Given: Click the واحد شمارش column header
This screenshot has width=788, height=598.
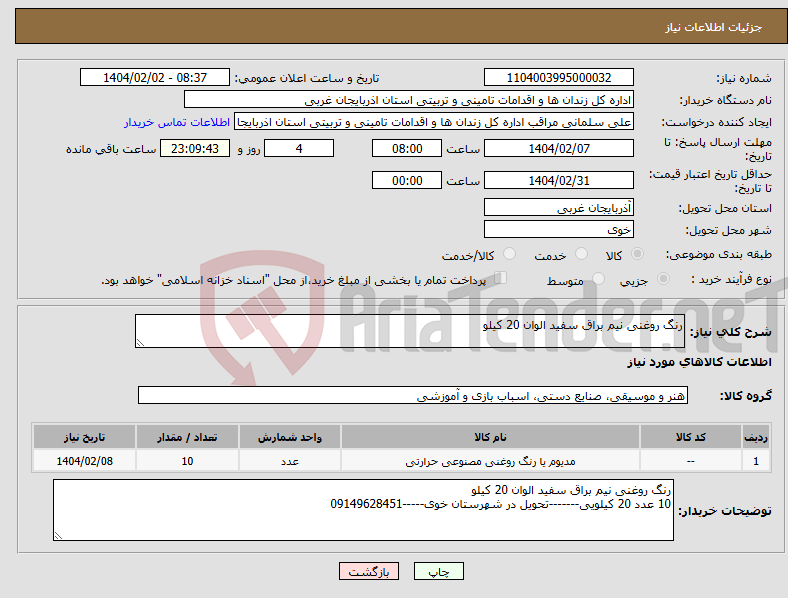Looking at the screenshot, I should tap(290, 437).
